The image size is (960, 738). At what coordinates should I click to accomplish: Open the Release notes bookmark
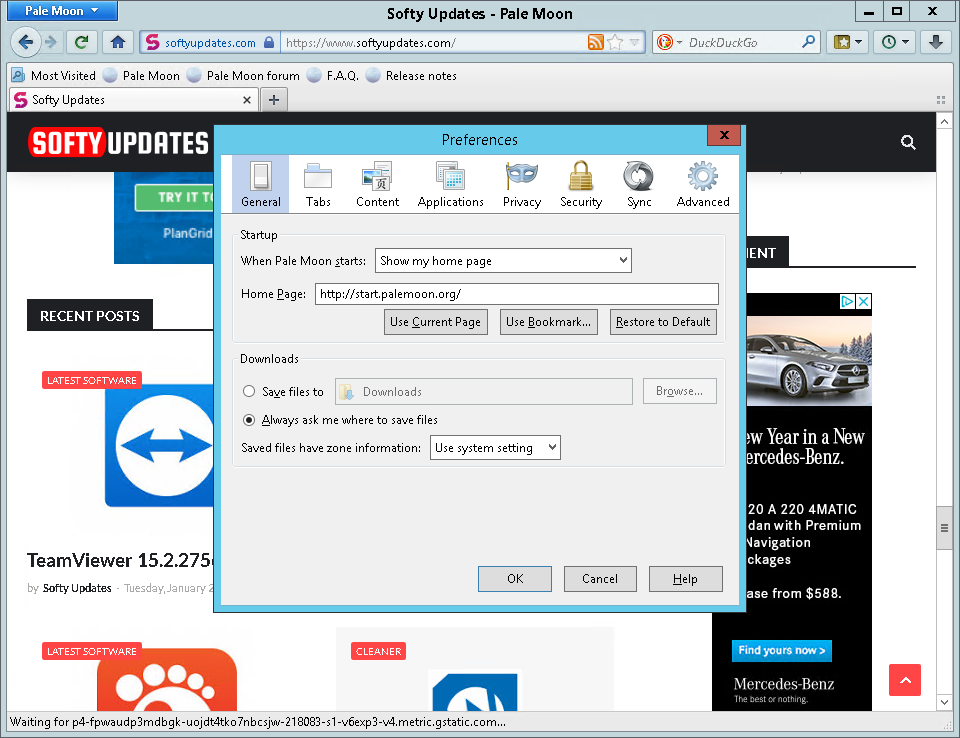click(x=411, y=75)
